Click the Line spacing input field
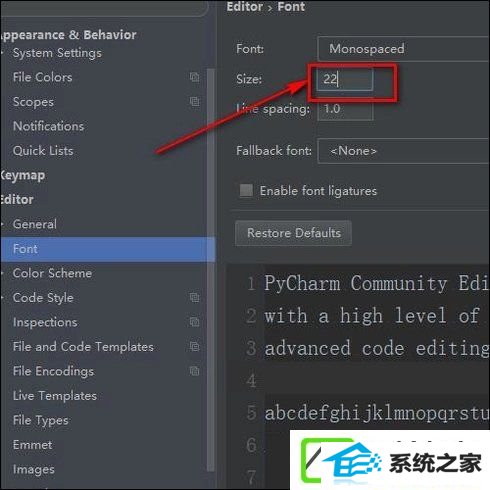Viewport: 490px width, 490px height. tap(345, 109)
